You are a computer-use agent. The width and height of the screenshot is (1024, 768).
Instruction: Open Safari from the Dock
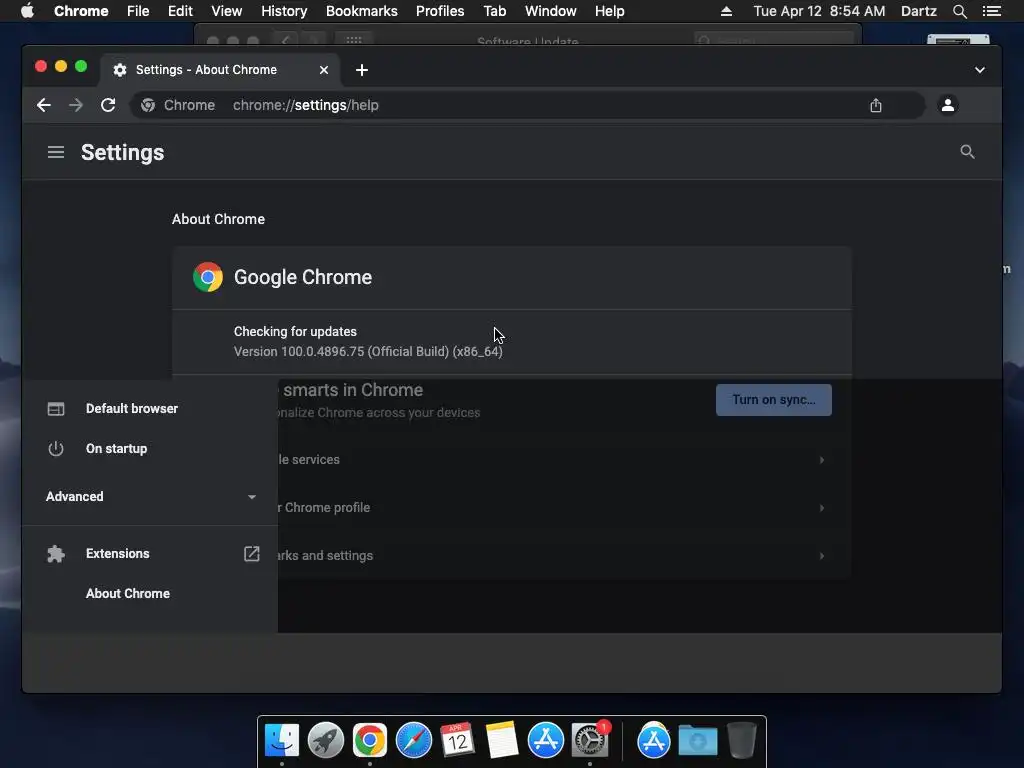pos(414,741)
